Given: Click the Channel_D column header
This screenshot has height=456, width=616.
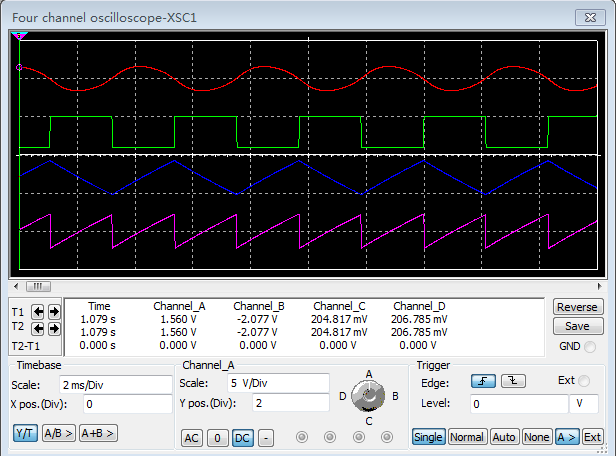Looking at the screenshot, I should click(419, 306).
